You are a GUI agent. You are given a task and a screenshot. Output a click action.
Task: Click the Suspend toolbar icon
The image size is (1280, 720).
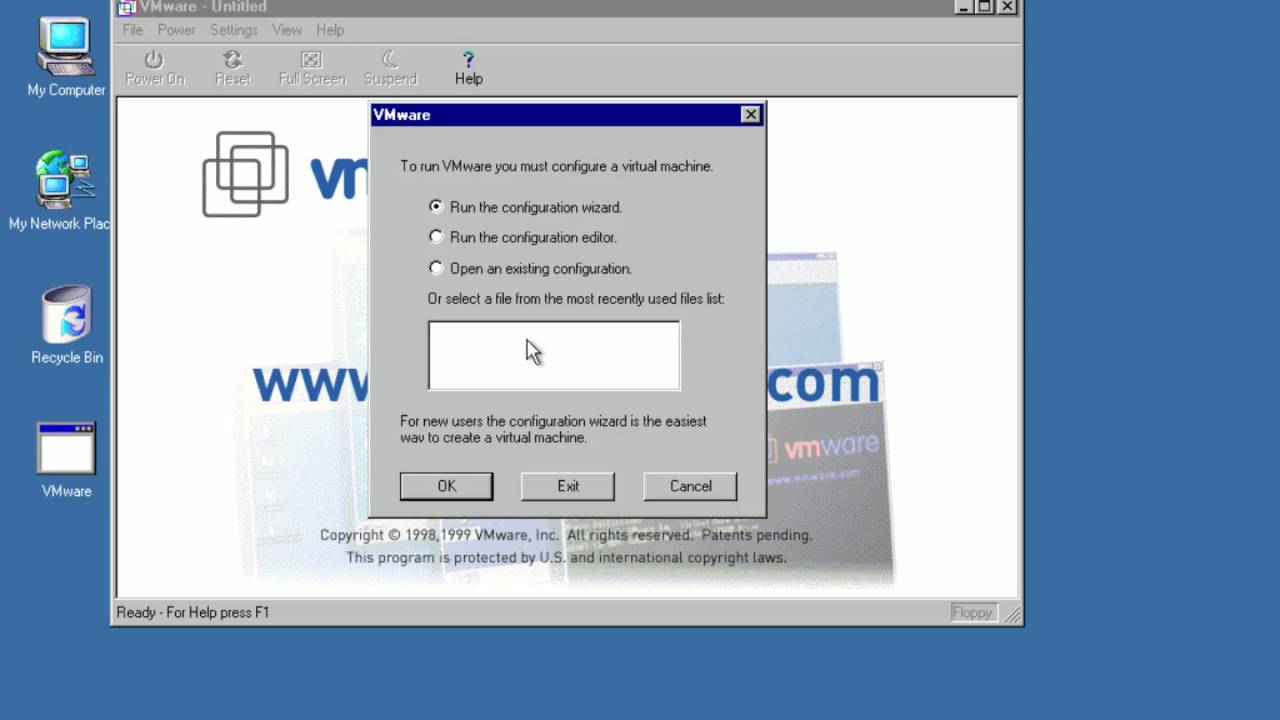click(x=390, y=68)
